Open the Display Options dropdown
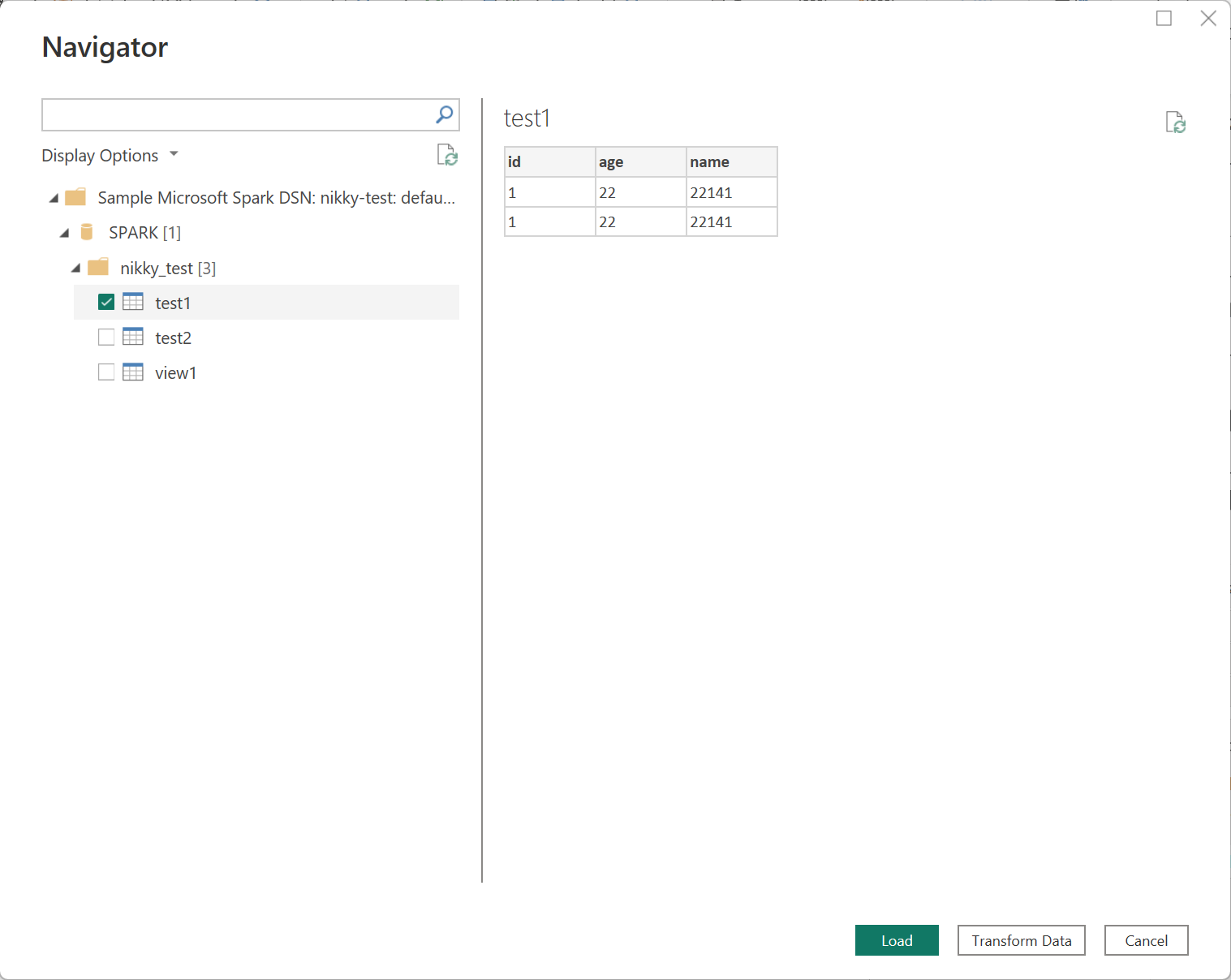The width and height of the screenshot is (1231, 980). (x=110, y=156)
